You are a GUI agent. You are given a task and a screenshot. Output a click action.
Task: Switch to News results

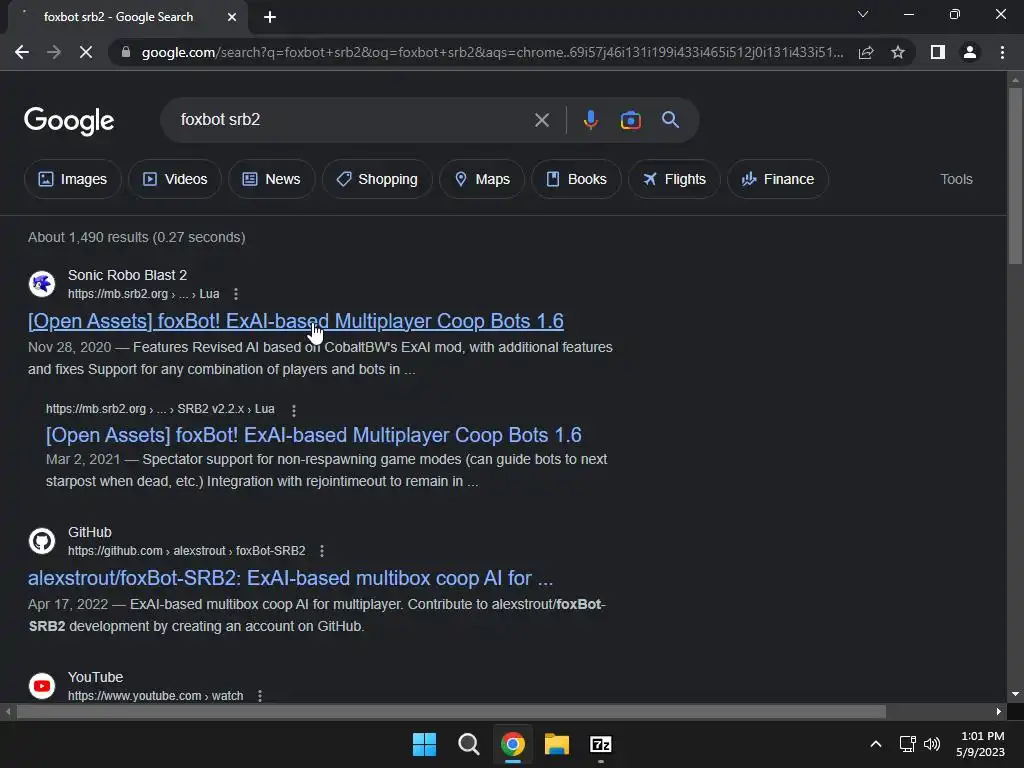tap(272, 179)
